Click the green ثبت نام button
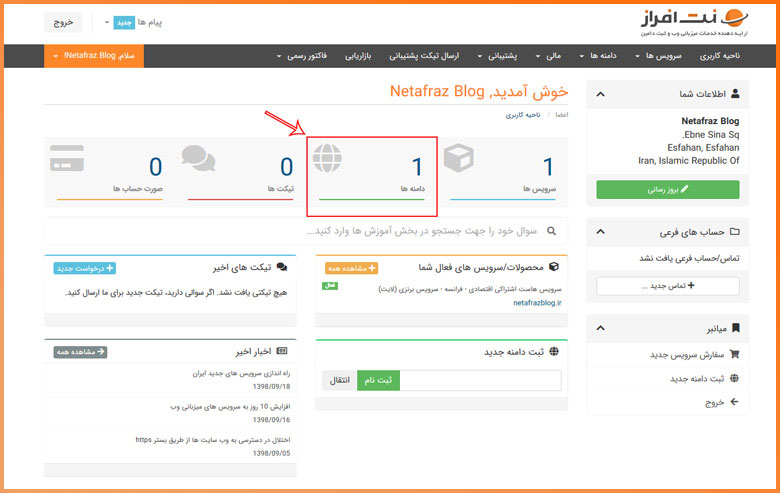 coord(378,380)
